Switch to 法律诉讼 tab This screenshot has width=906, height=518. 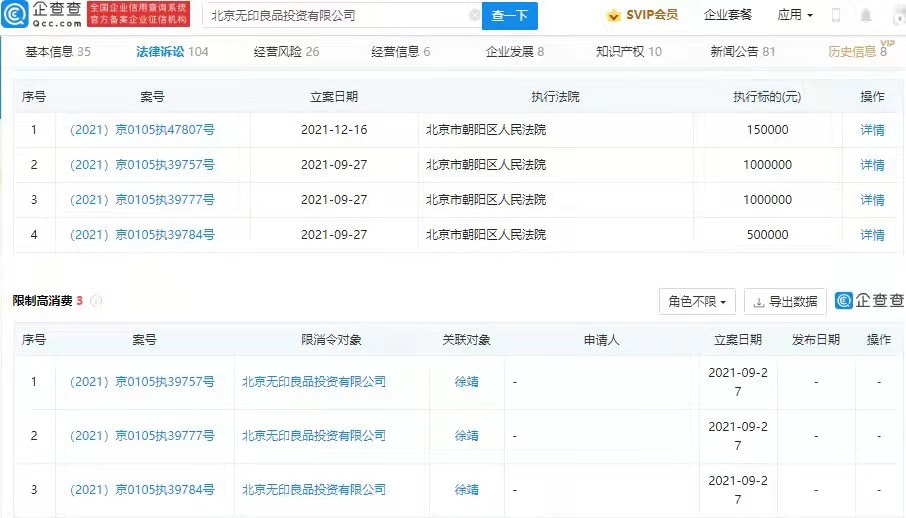[x=172, y=51]
